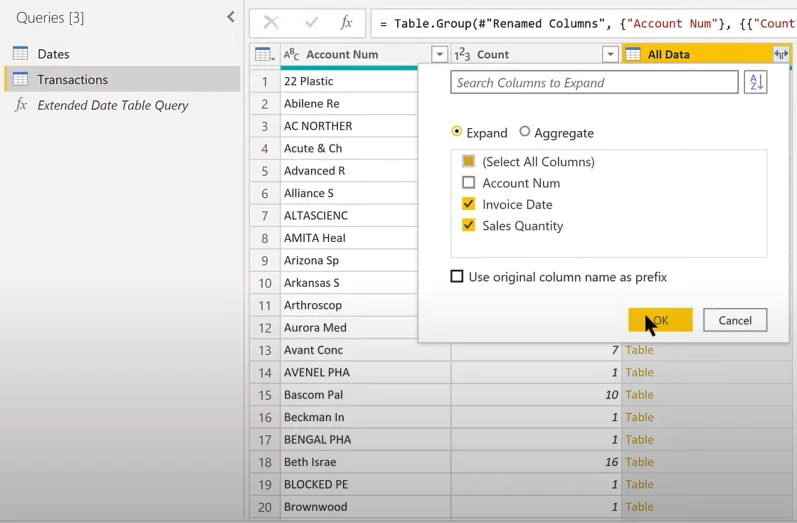
Task: Click table type icon on All Data column
Action: pos(633,54)
